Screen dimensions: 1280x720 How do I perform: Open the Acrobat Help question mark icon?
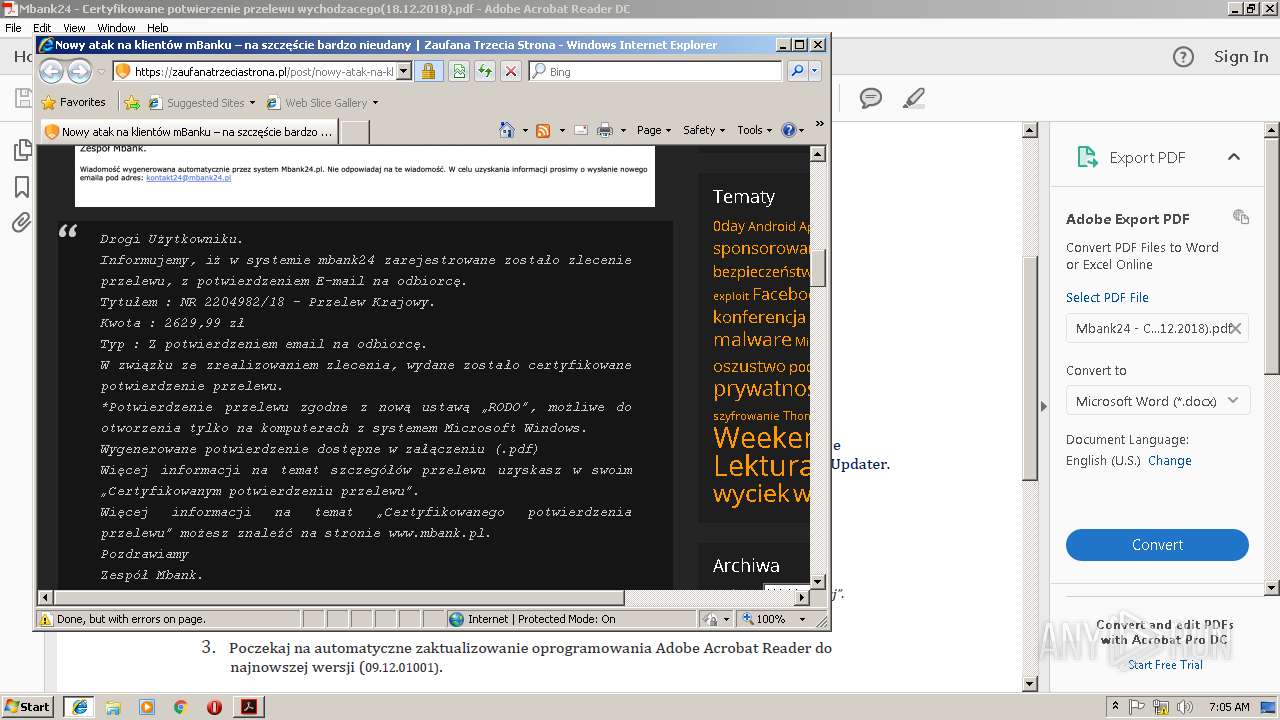coord(1183,57)
